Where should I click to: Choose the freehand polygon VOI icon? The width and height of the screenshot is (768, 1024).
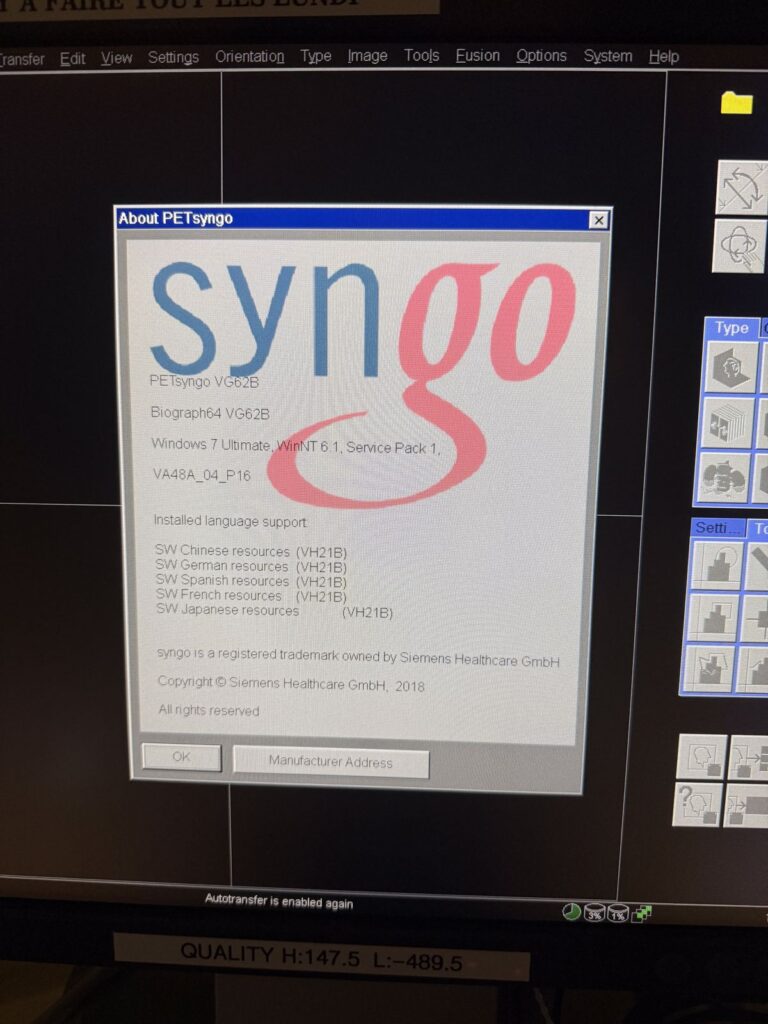pyautogui.click(x=709, y=669)
